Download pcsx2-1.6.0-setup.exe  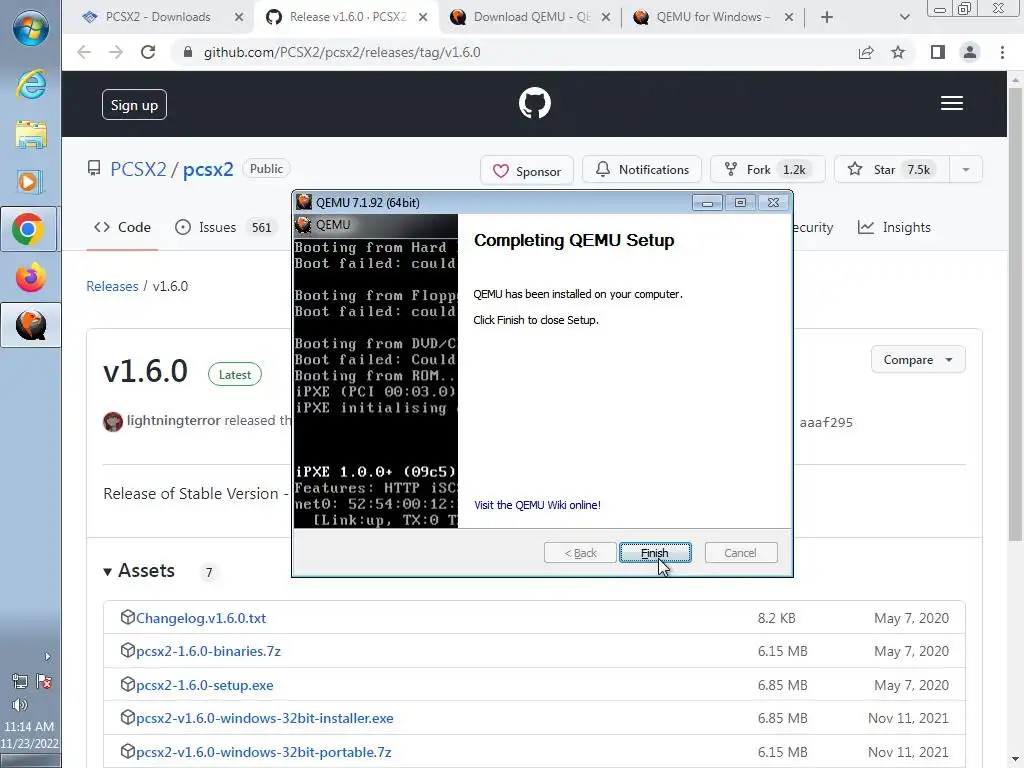click(204, 685)
